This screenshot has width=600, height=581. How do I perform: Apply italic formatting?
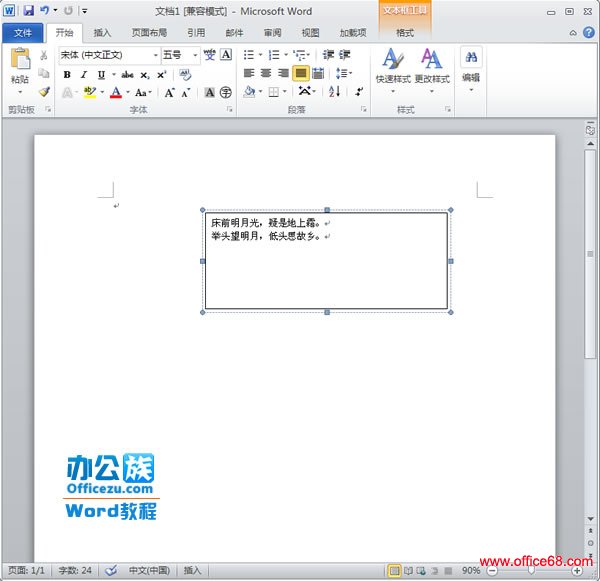click(84, 74)
